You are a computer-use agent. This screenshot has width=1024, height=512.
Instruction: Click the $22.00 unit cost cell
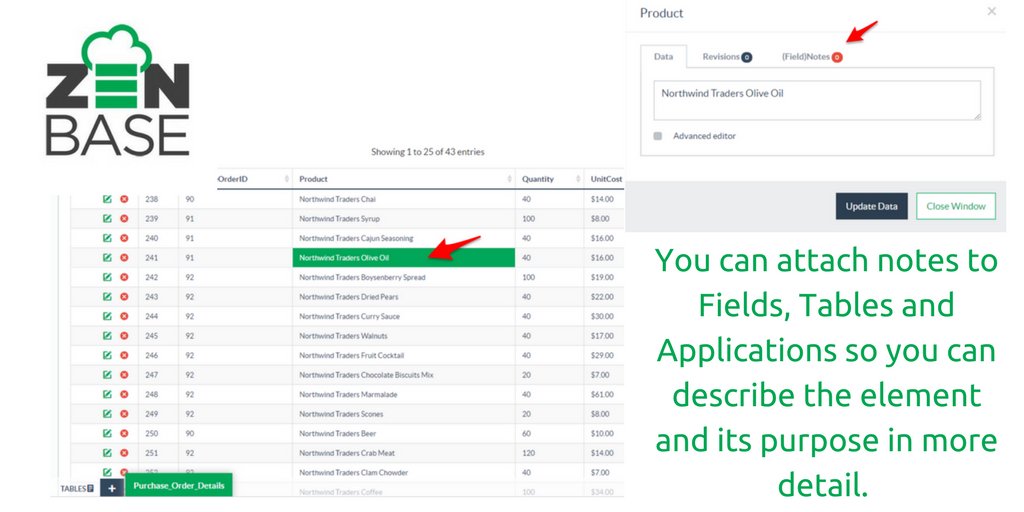point(605,297)
